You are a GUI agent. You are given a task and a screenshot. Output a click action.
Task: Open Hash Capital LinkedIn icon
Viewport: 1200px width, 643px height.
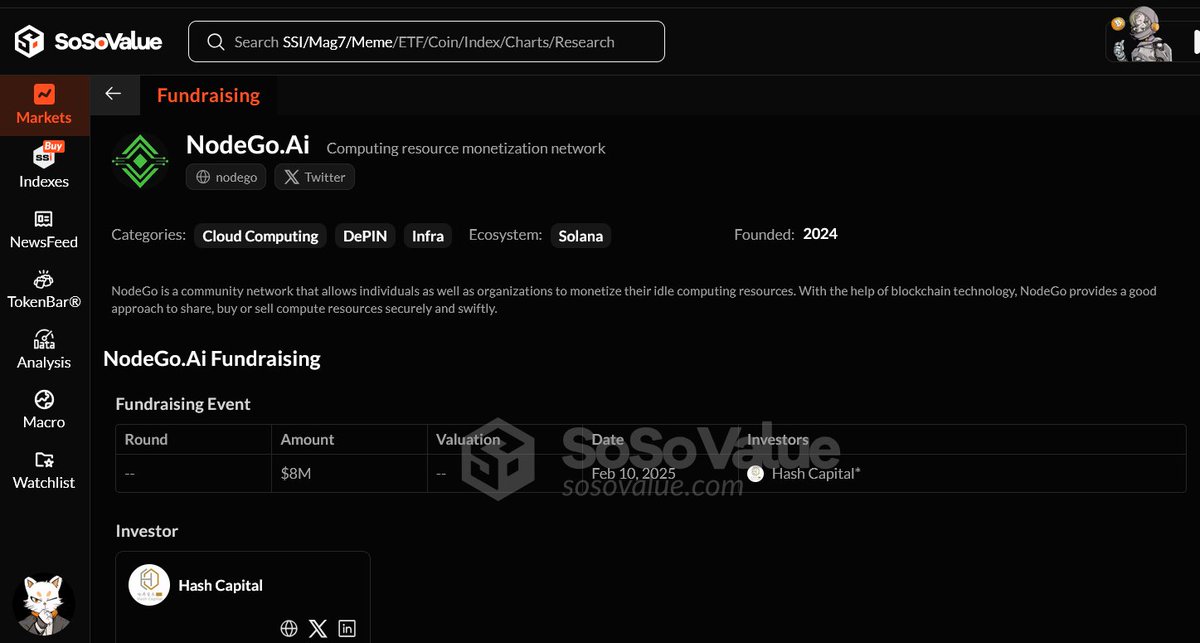tap(347, 629)
